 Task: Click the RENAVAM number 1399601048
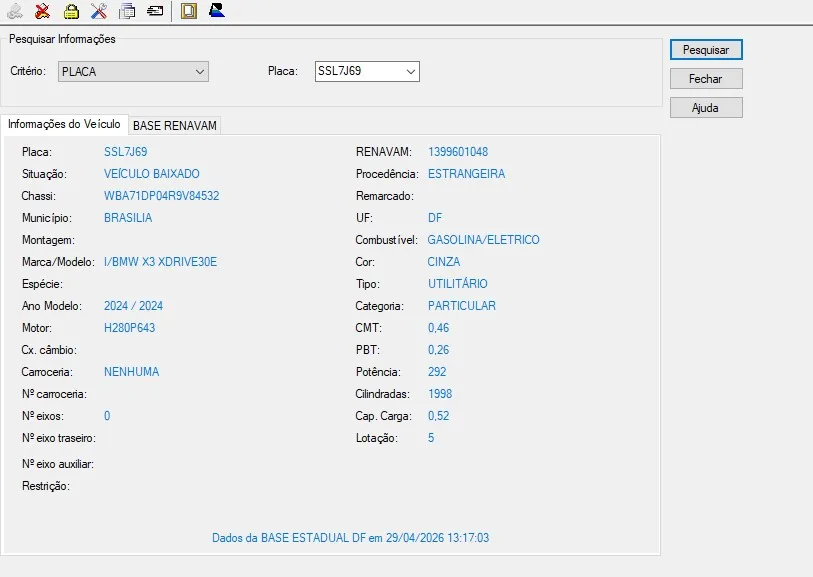click(458, 152)
